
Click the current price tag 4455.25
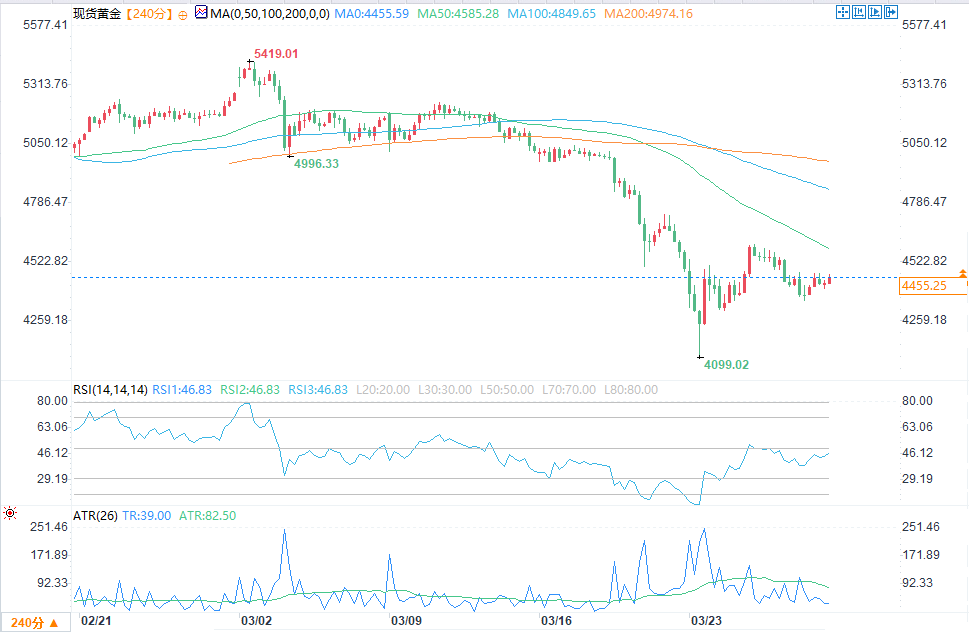932,285
